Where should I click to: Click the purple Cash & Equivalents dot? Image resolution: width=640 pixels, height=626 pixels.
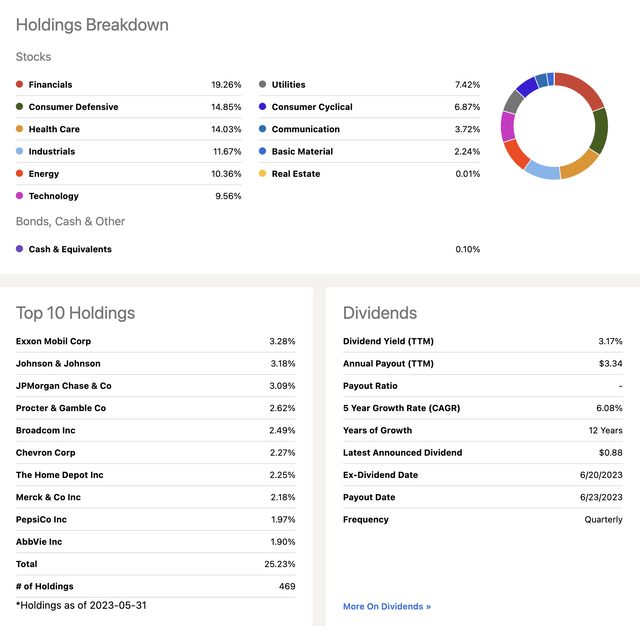pyautogui.click(x=19, y=249)
